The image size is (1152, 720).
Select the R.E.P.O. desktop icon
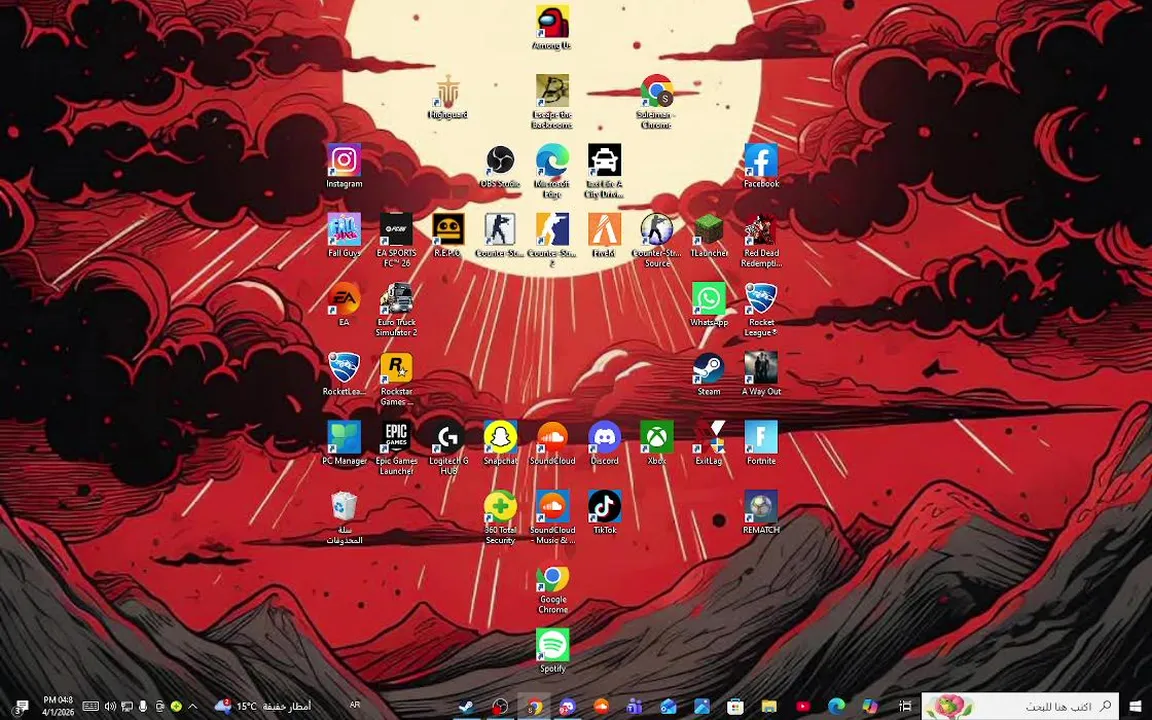[x=447, y=235]
